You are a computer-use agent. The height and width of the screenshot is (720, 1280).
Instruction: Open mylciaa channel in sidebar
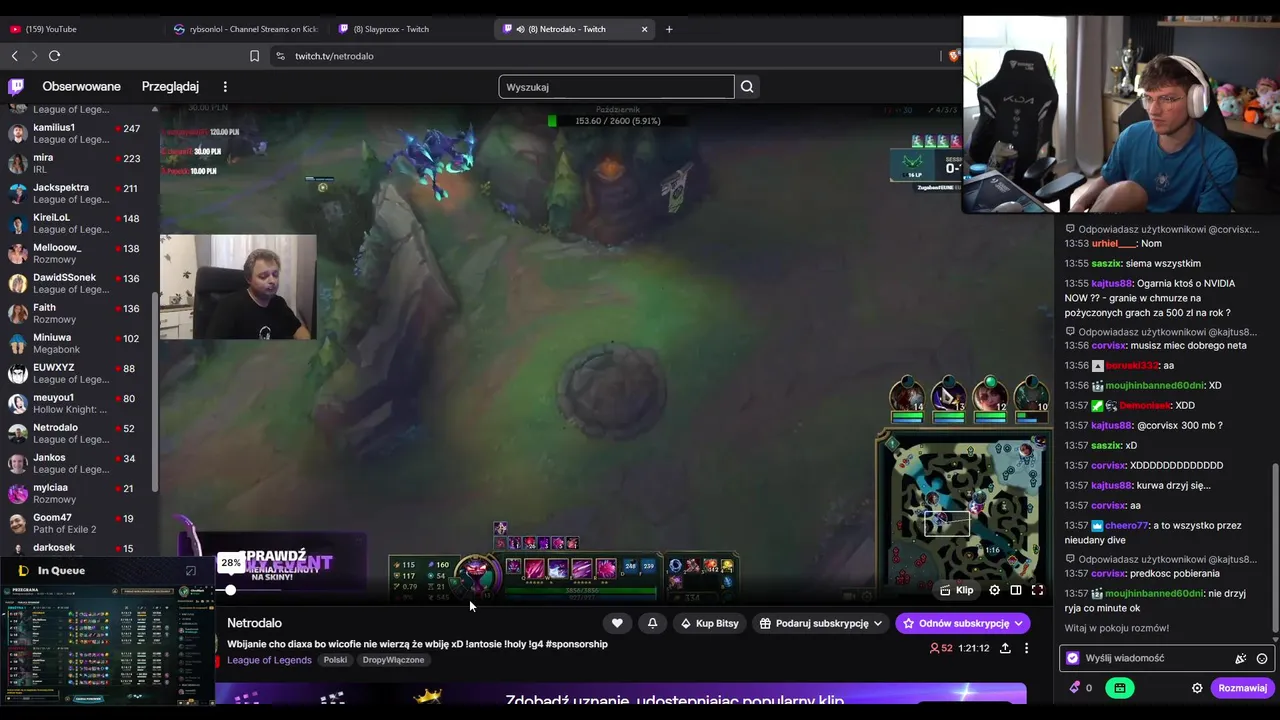click(75, 493)
